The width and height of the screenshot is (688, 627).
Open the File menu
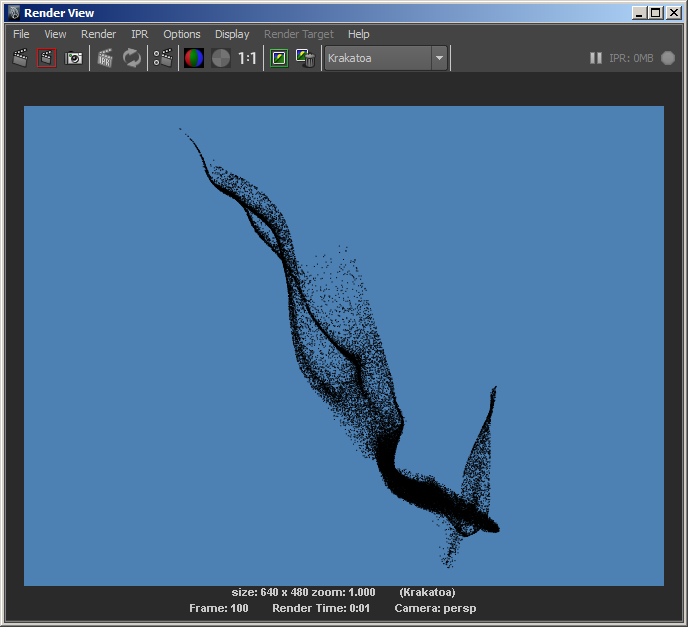[21, 34]
